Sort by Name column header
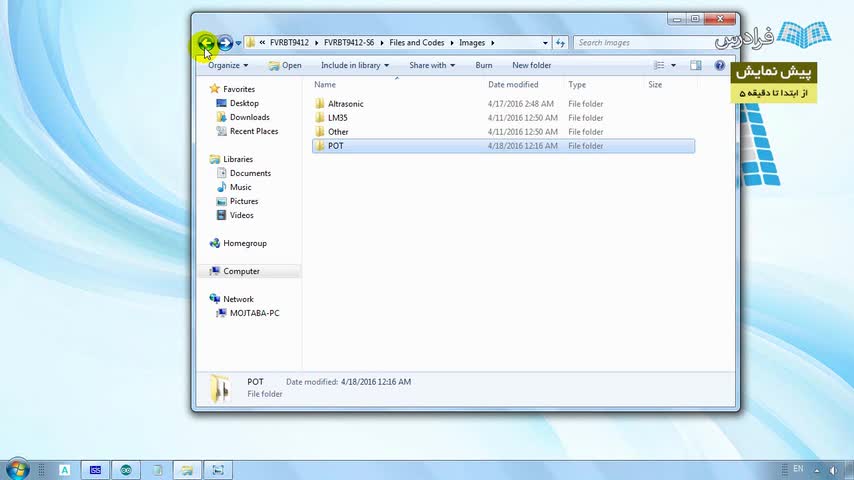 325,84
